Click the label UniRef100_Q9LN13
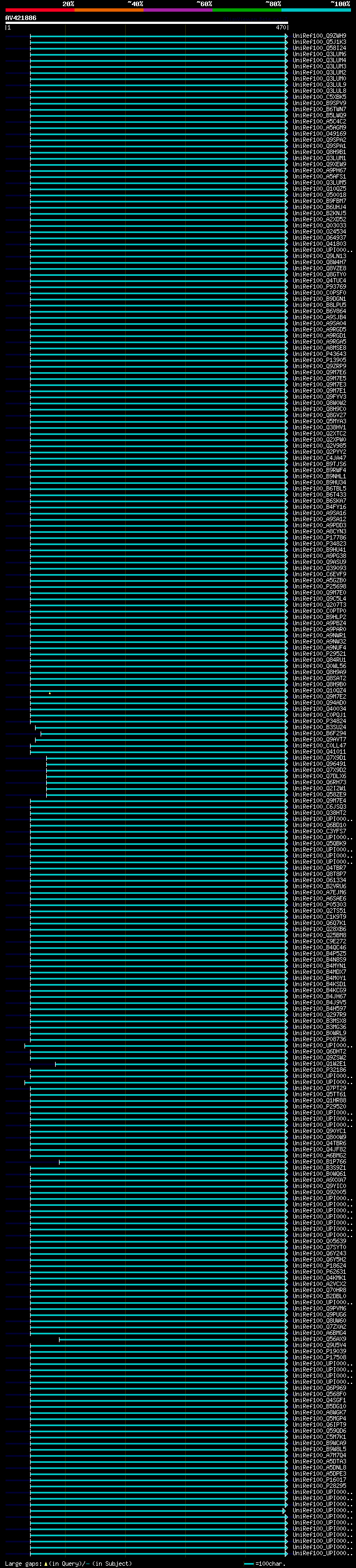 [319, 256]
